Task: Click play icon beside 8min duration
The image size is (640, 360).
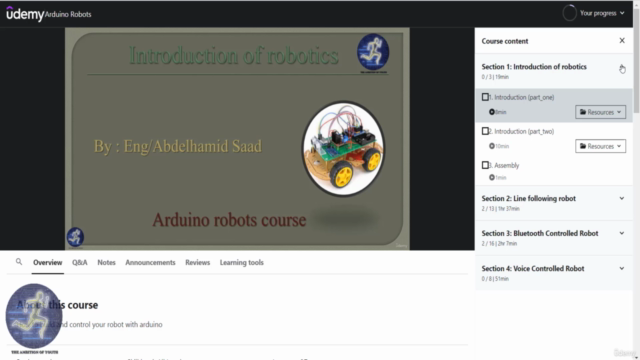Action: 492,112
